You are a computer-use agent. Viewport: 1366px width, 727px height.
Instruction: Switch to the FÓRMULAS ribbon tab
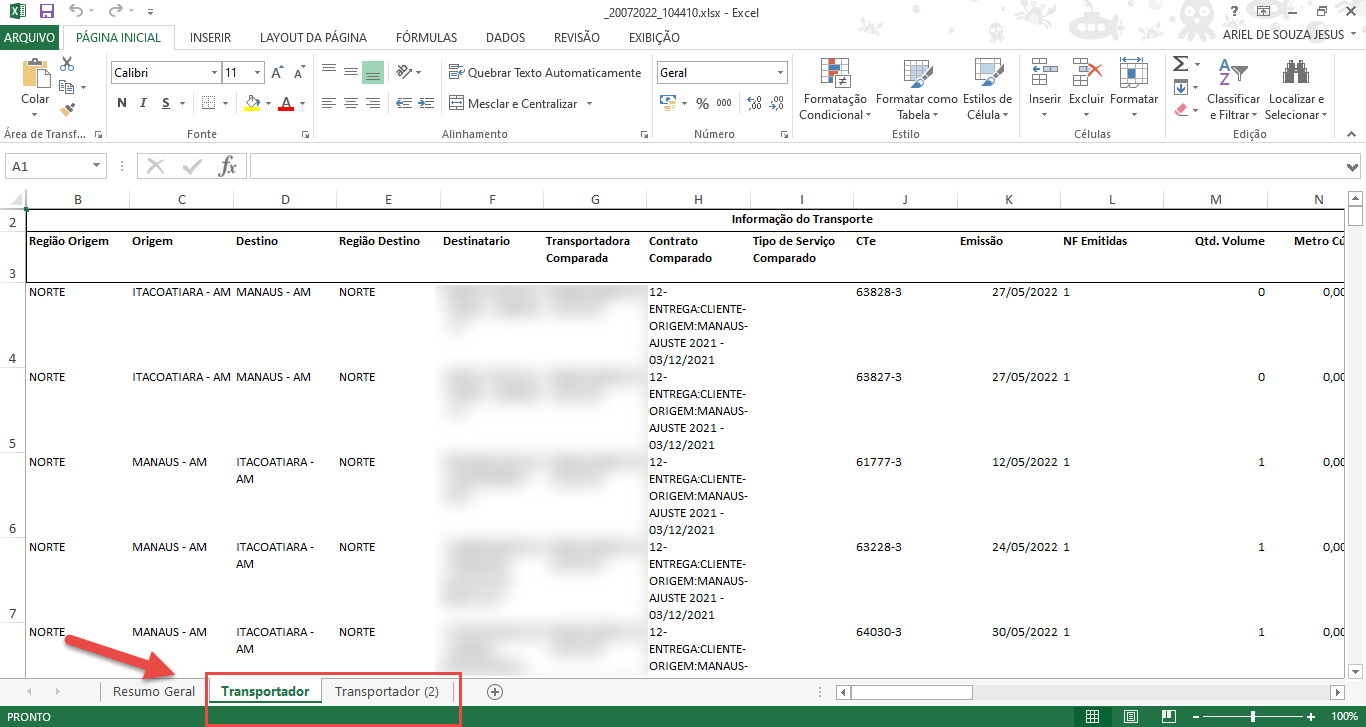[x=426, y=38]
